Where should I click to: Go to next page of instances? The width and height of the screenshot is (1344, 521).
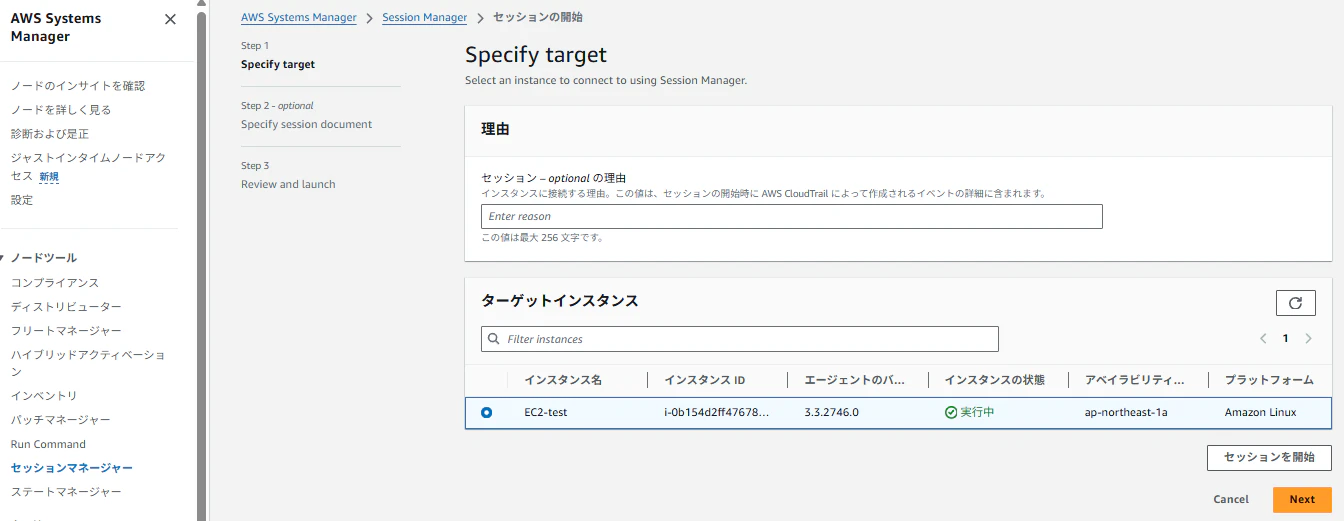(1308, 339)
